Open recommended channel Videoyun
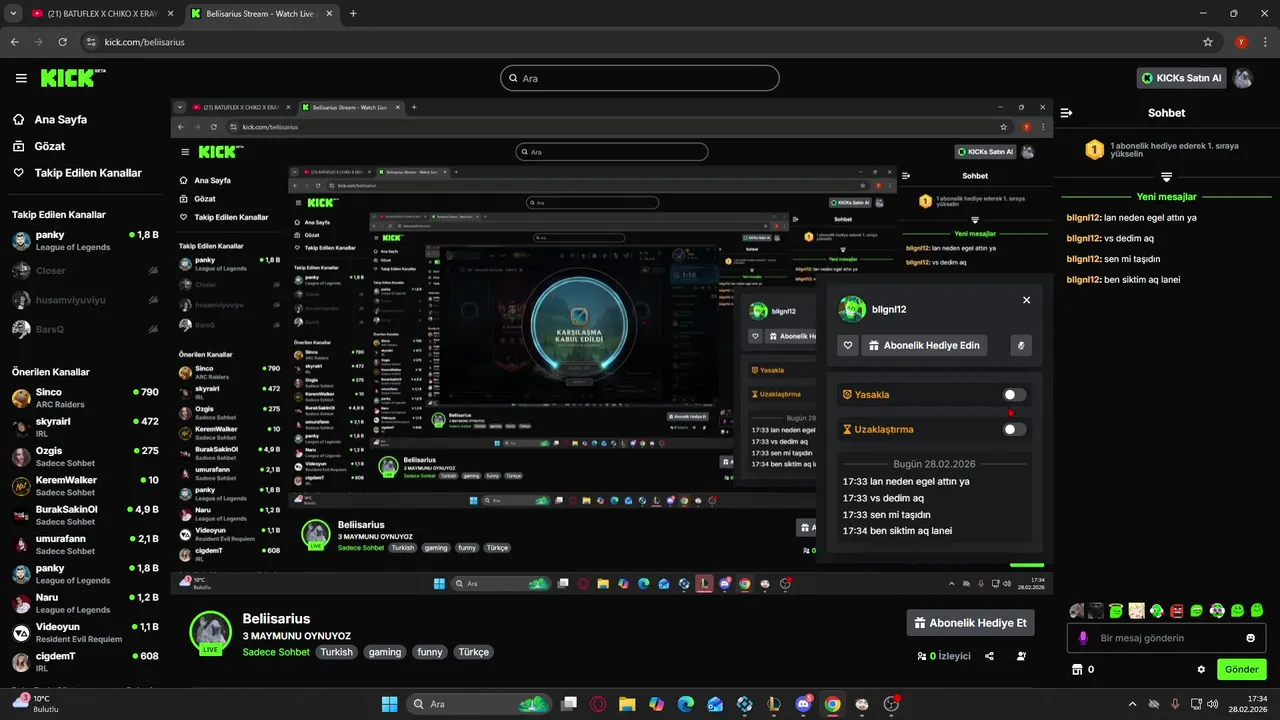 click(85, 632)
